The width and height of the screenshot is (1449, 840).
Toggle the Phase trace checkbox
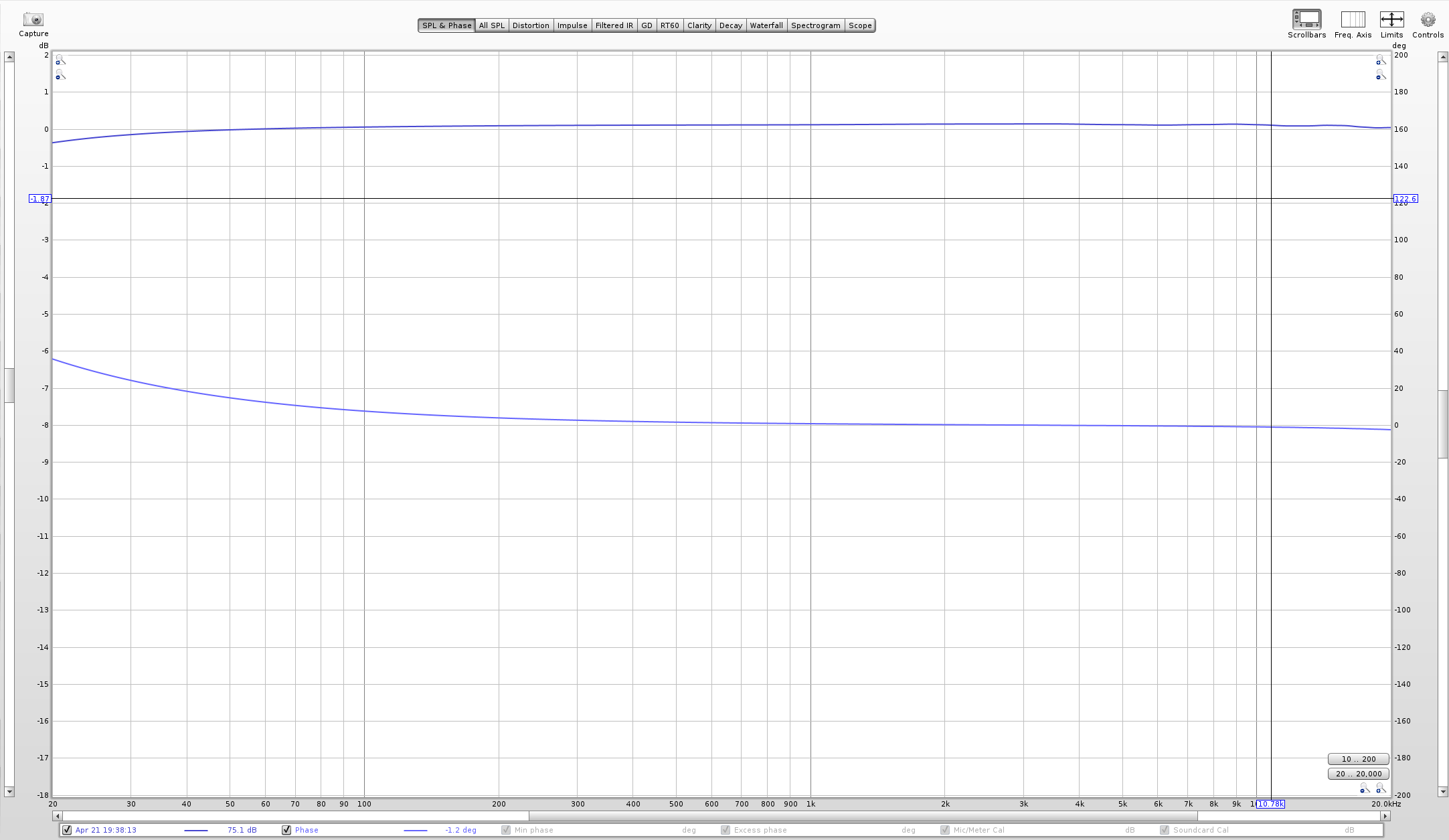286,830
